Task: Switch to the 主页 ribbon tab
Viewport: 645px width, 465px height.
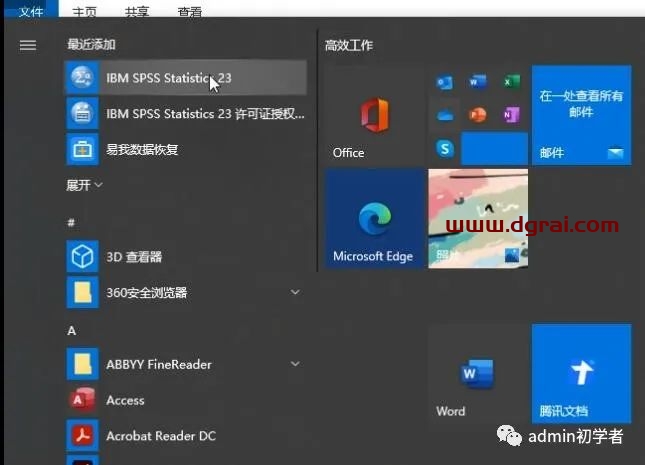Action: [84, 12]
